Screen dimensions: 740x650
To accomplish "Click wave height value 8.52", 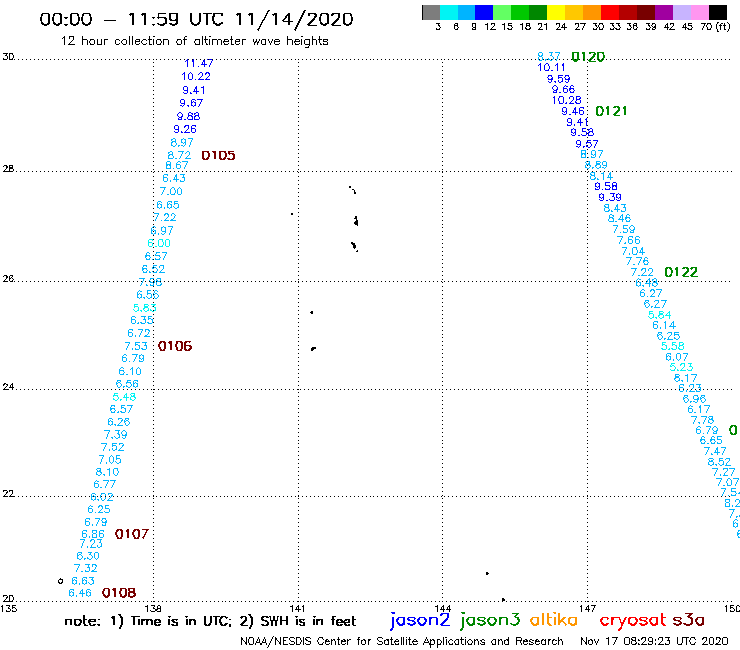I will coord(719,462).
